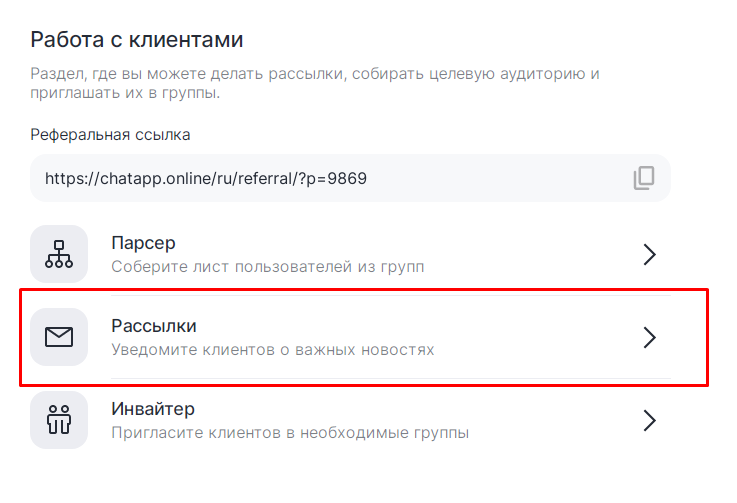
Task: Click the "Работа с клиентами" heading
Action: [x=137, y=41]
